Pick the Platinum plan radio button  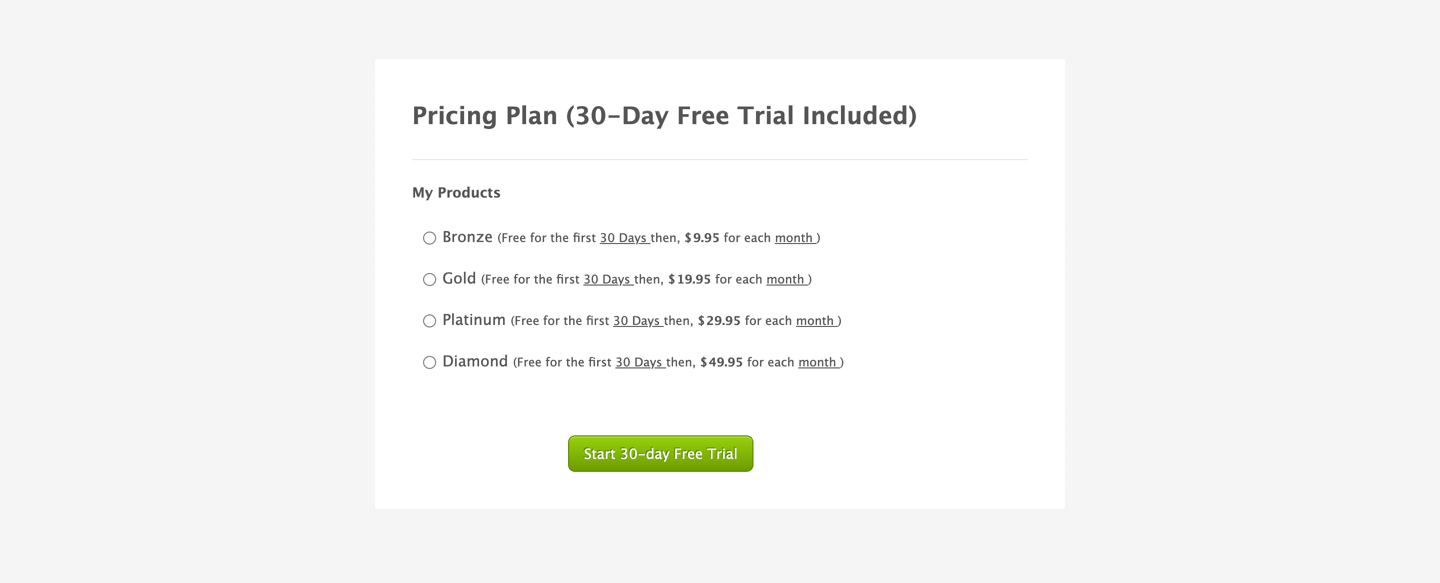429,321
